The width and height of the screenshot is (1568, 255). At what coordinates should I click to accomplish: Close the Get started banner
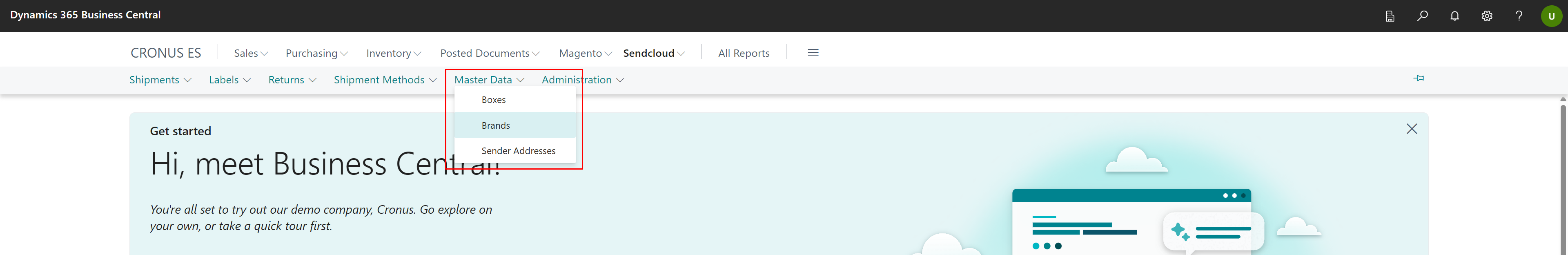[x=1412, y=129]
